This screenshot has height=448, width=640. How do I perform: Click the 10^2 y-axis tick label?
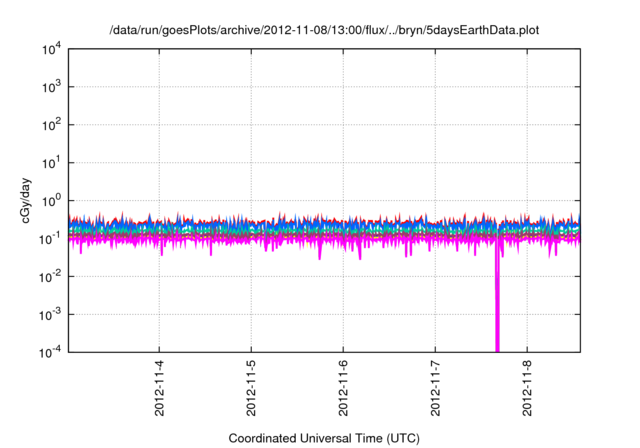point(50,125)
